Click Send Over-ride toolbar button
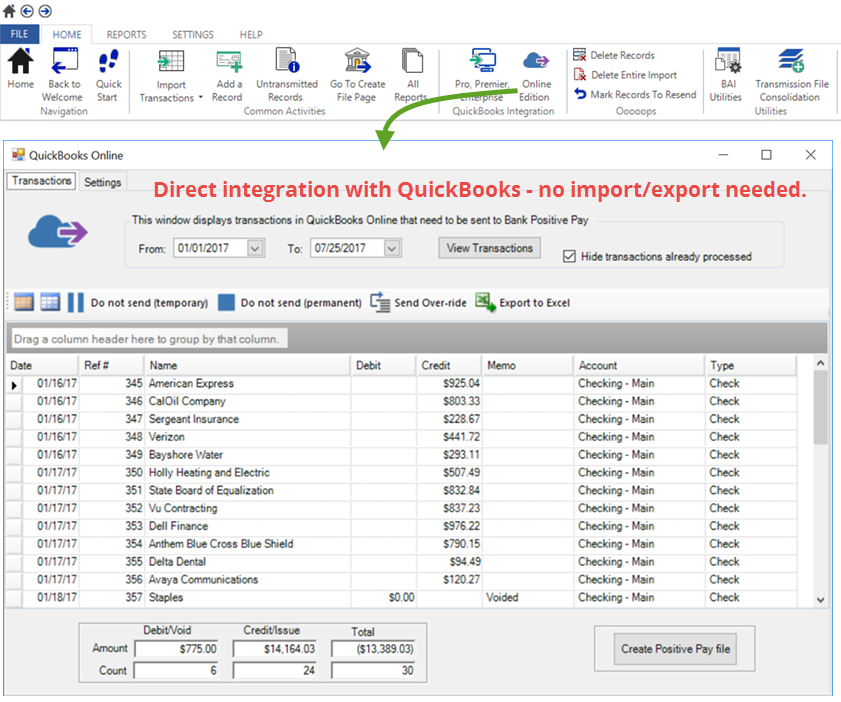 [380, 302]
